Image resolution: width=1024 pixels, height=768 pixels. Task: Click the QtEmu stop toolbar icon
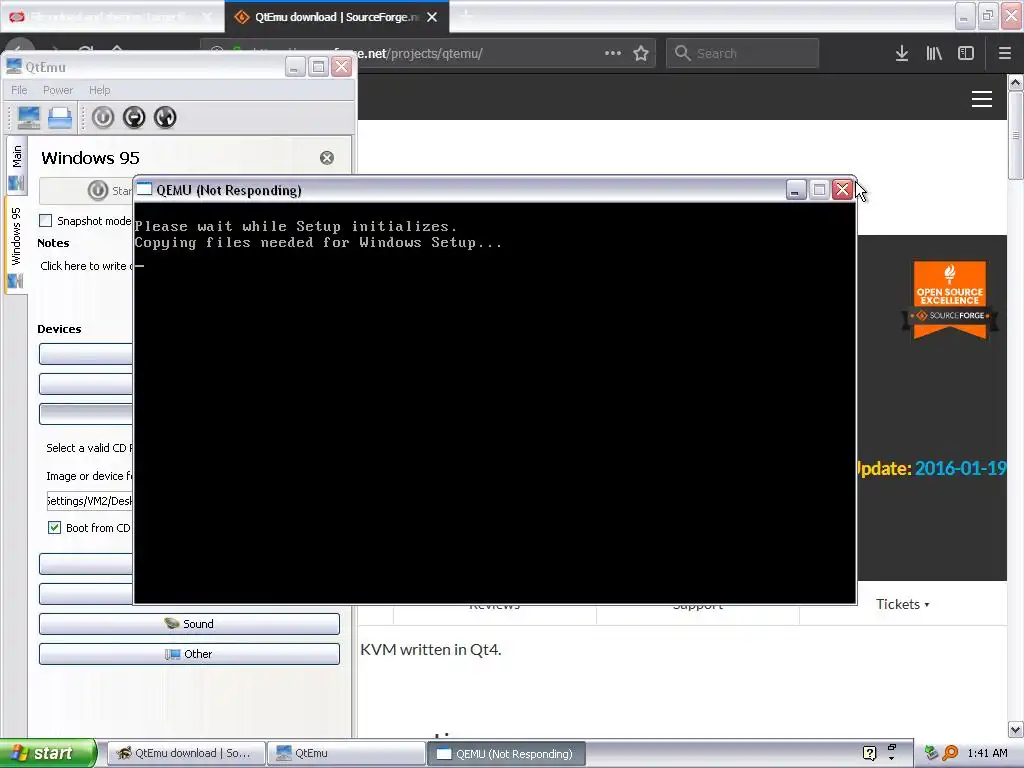[134, 118]
